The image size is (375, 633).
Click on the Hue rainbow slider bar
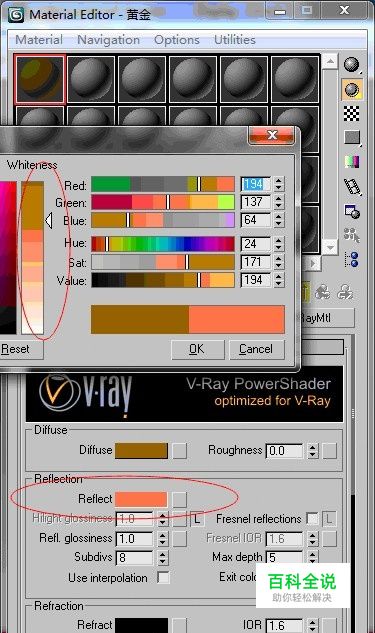(163, 244)
